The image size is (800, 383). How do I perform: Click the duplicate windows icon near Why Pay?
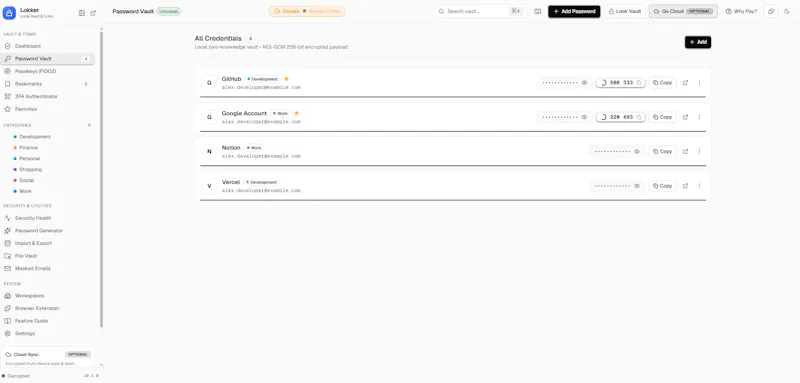pyautogui.click(x=770, y=11)
